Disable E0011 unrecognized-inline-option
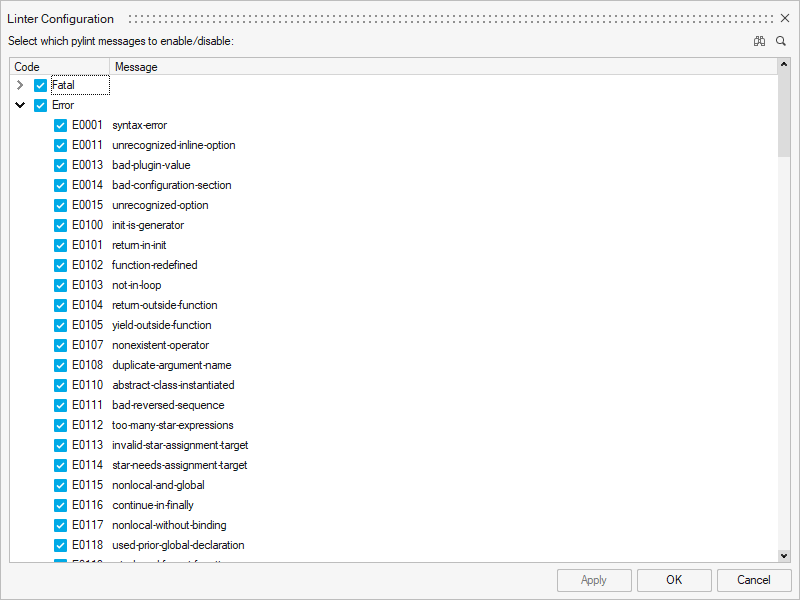This screenshot has width=800, height=600. [x=60, y=145]
